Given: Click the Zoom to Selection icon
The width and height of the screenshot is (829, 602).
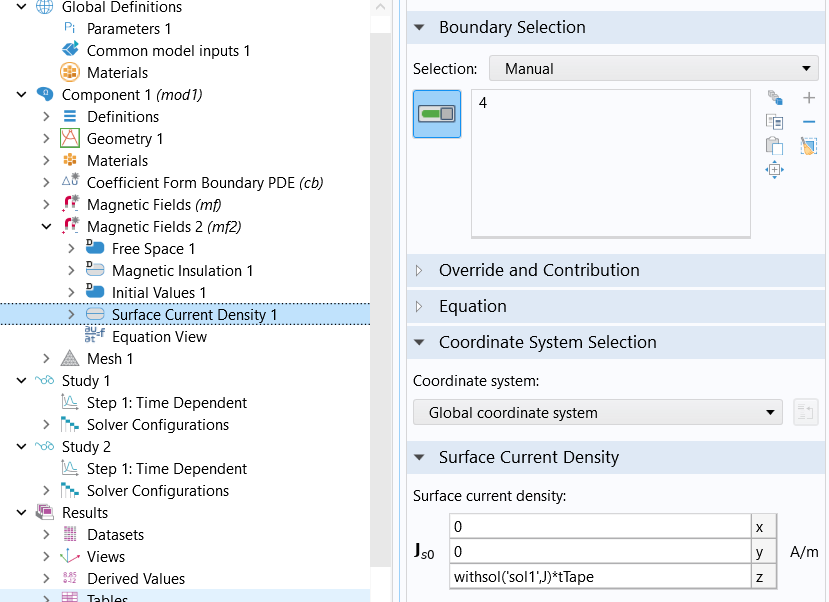Looking at the screenshot, I should click(x=774, y=170).
